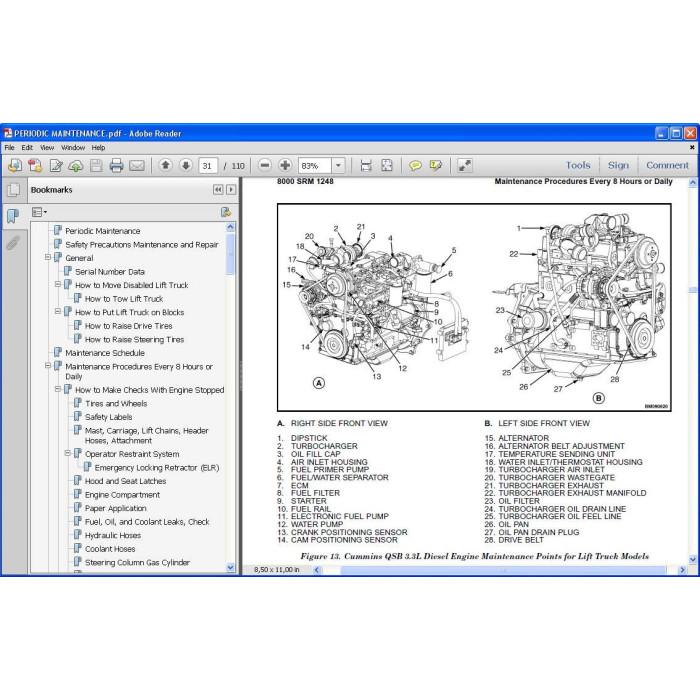
Task: Add a sticky note comment
Action: click(x=415, y=166)
